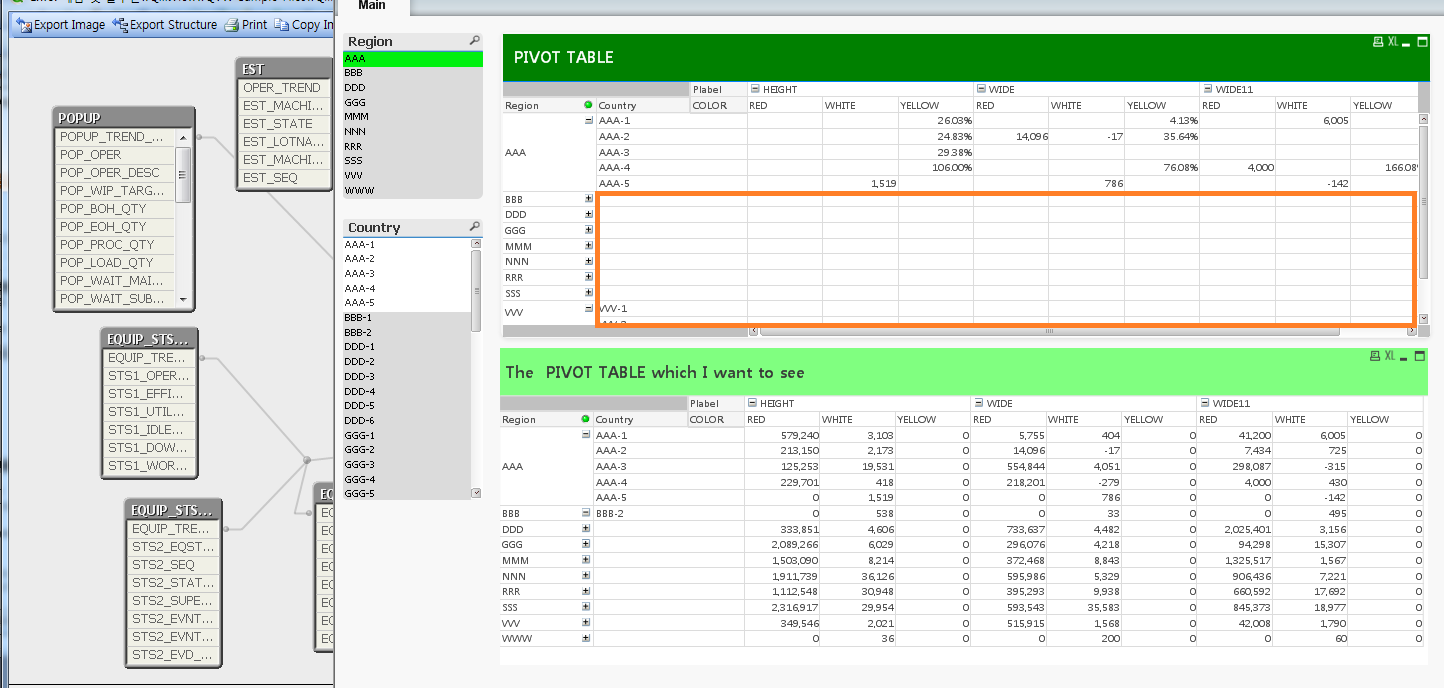Select EST_STATE field in EST table

tap(284, 123)
